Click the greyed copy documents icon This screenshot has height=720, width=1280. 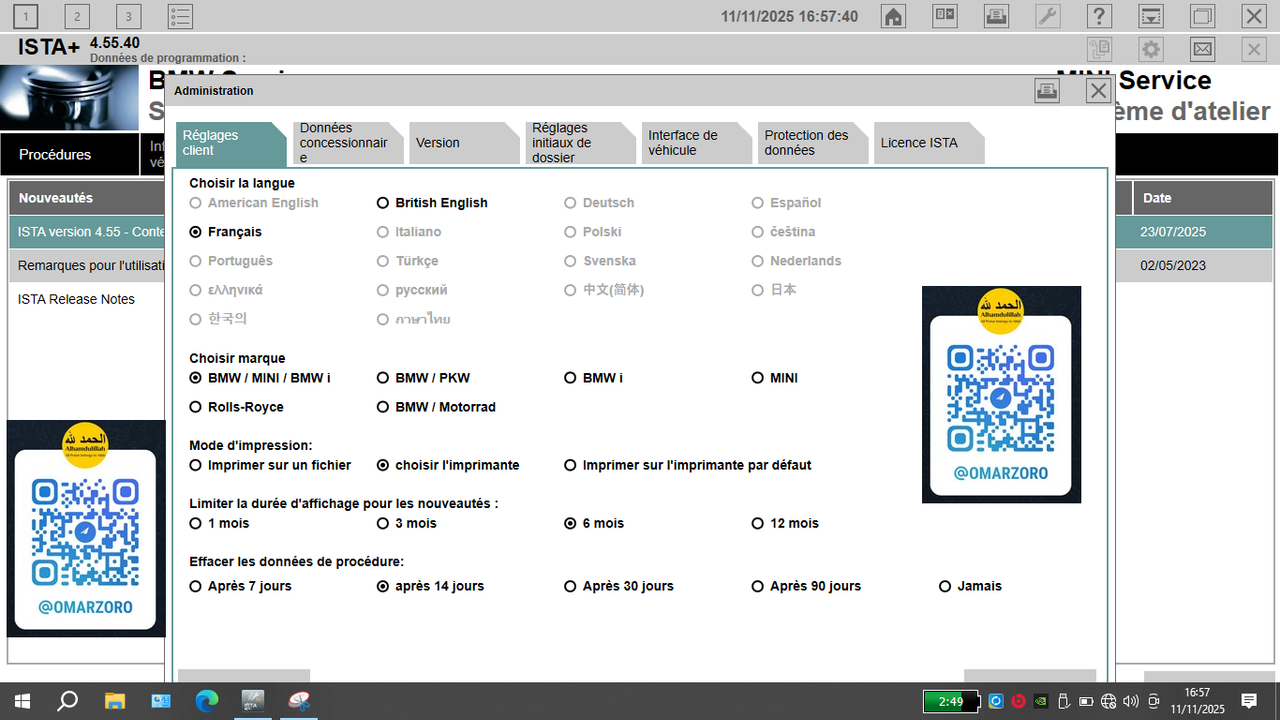click(x=1100, y=49)
